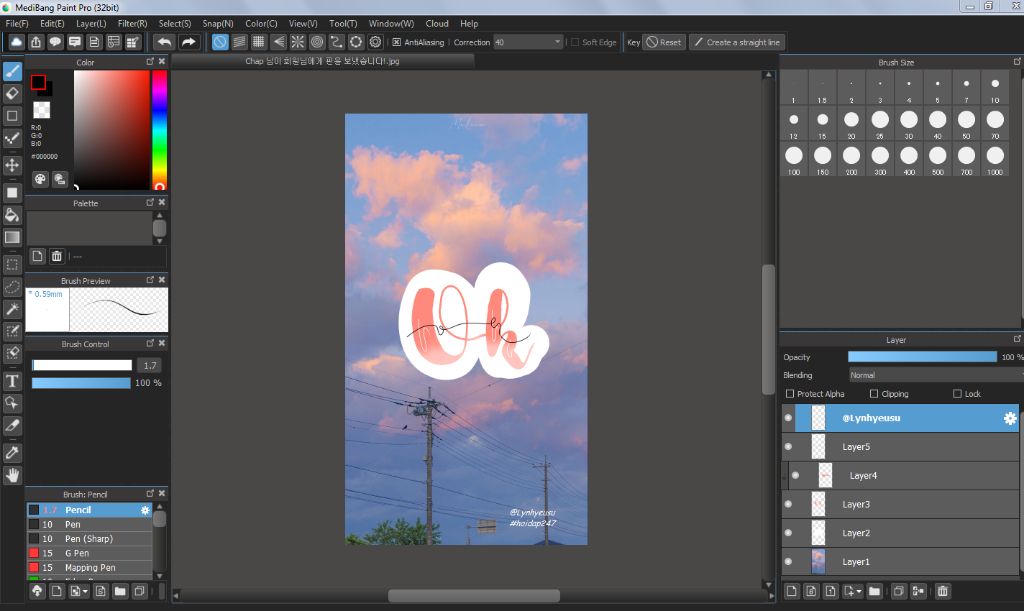Viewport: 1024px width, 611px height.
Task: Add a new layer in Layer panel
Action: [792, 591]
